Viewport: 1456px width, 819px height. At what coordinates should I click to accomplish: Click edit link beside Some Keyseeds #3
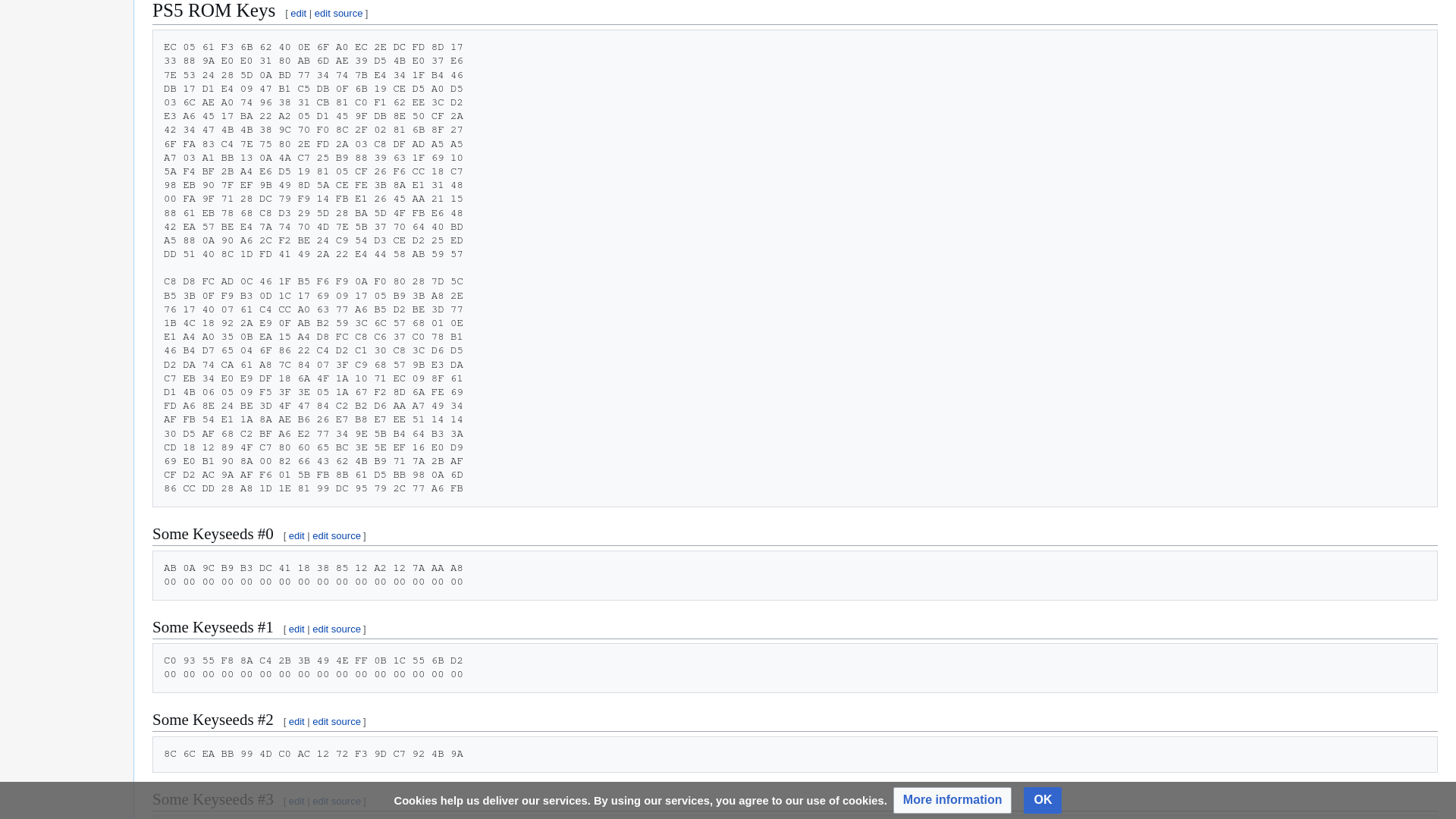(x=297, y=802)
